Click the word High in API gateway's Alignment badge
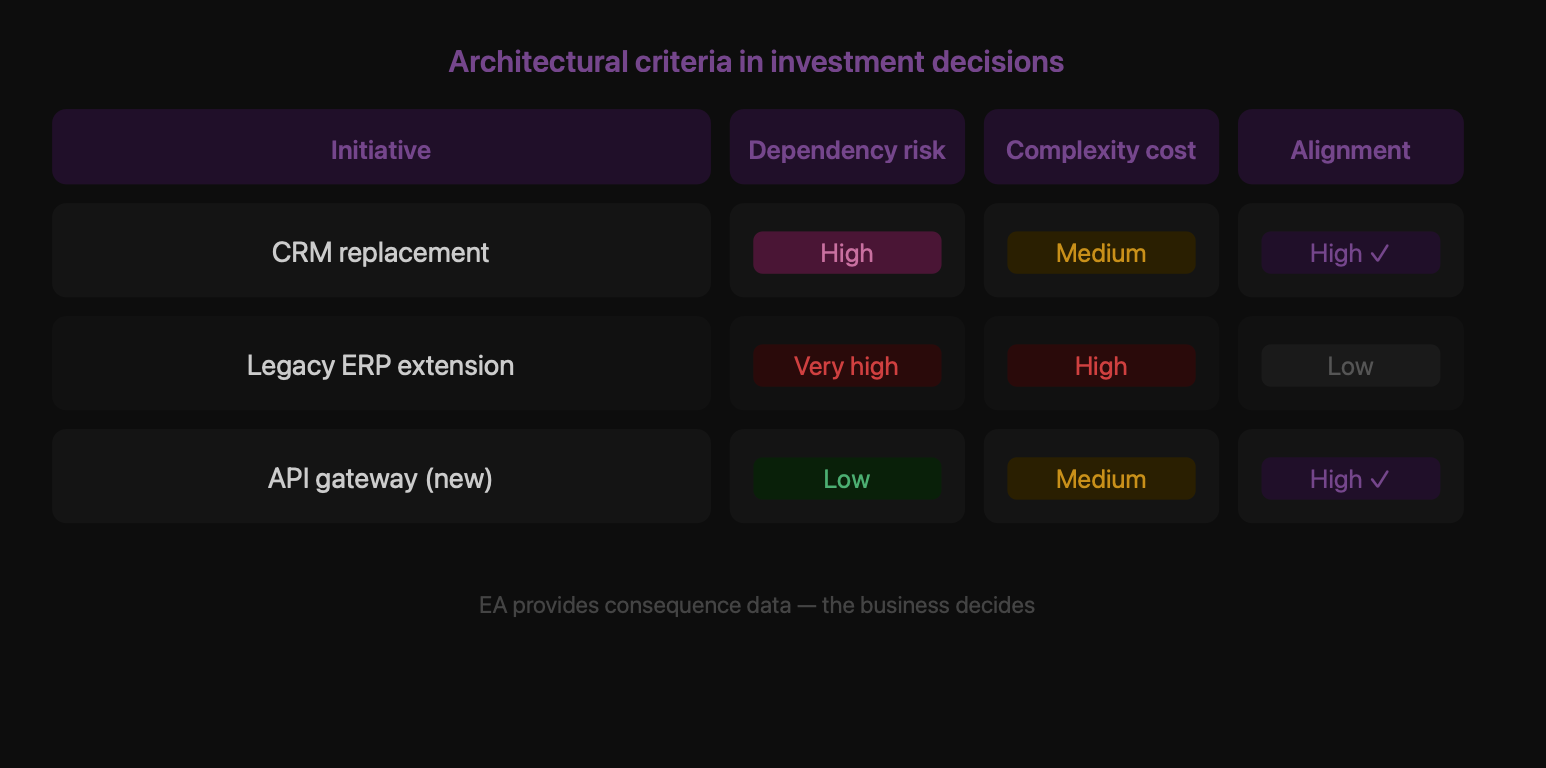 (1336, 480)
